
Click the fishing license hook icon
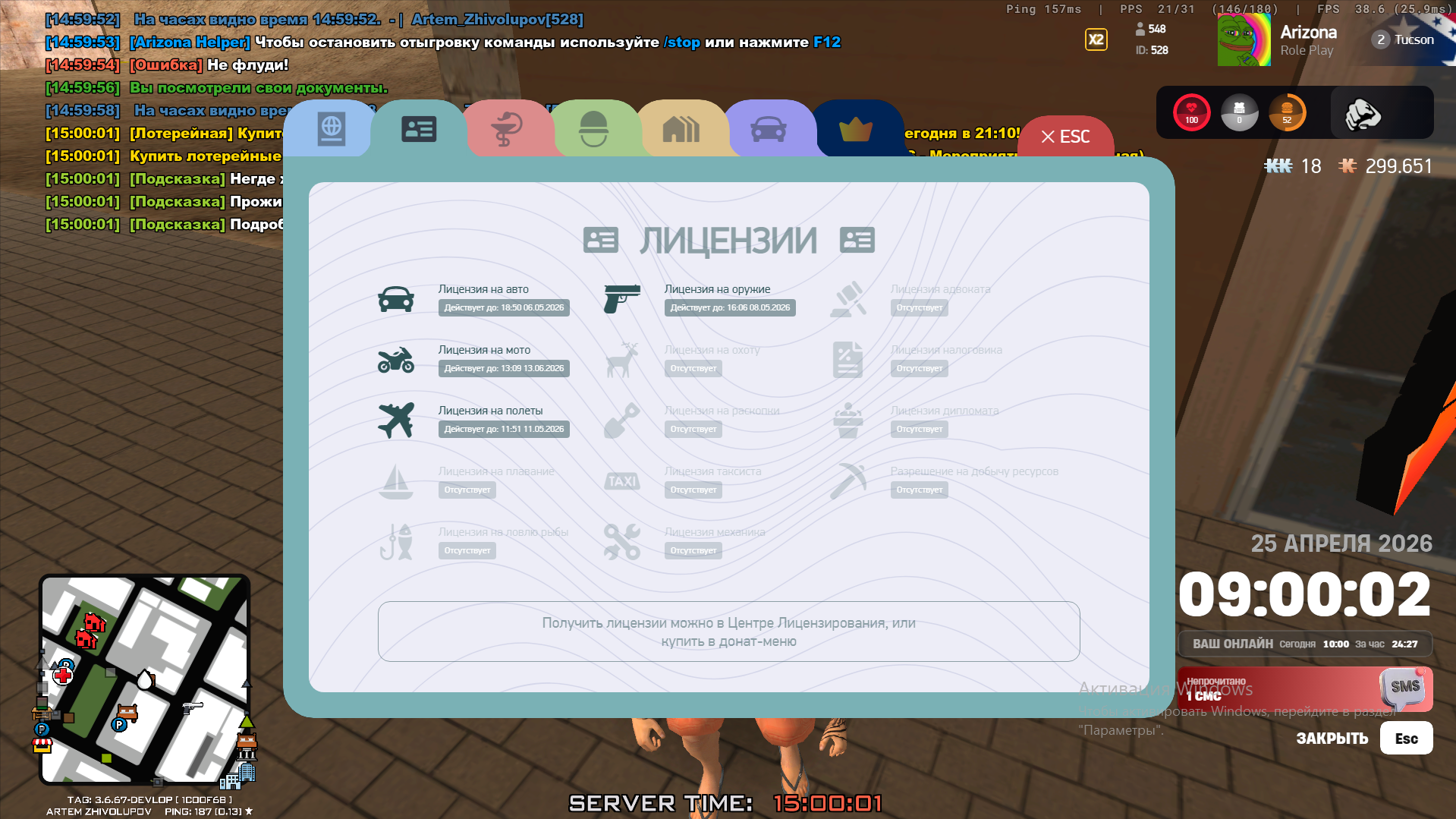[x=396, y=542]
